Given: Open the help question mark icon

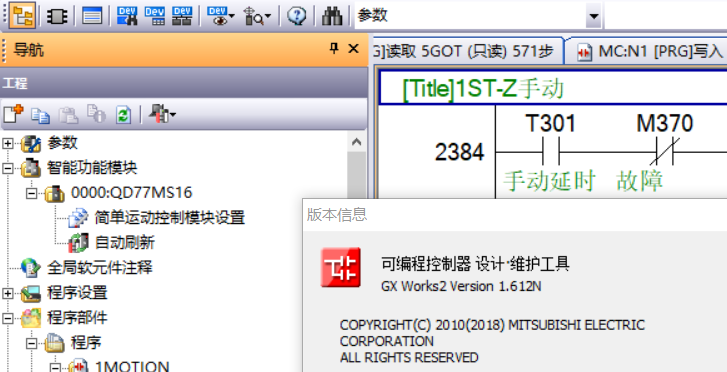Looking at the screenshot, I should [296, 17].
